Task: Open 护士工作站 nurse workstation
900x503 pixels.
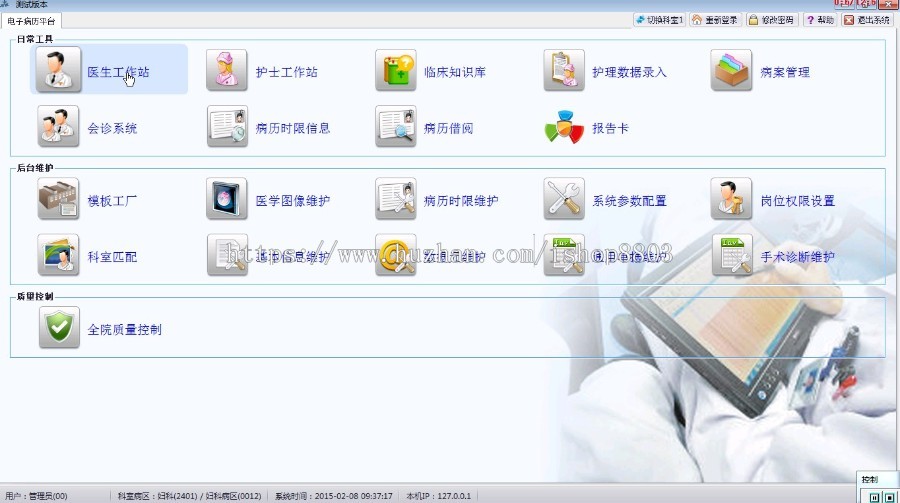Action: click(x=261, y=70)
